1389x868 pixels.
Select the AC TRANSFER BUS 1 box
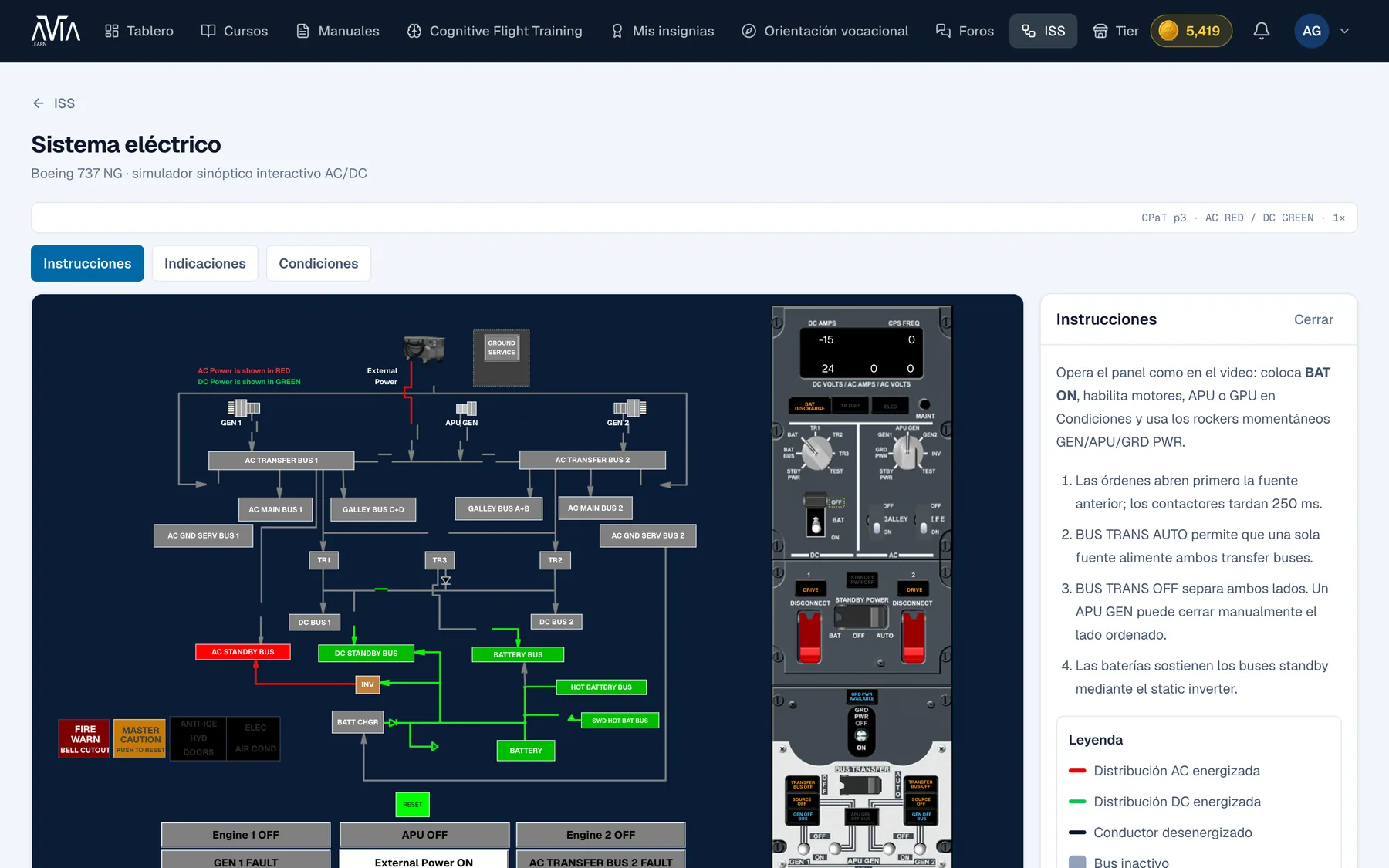coord(281,460)
